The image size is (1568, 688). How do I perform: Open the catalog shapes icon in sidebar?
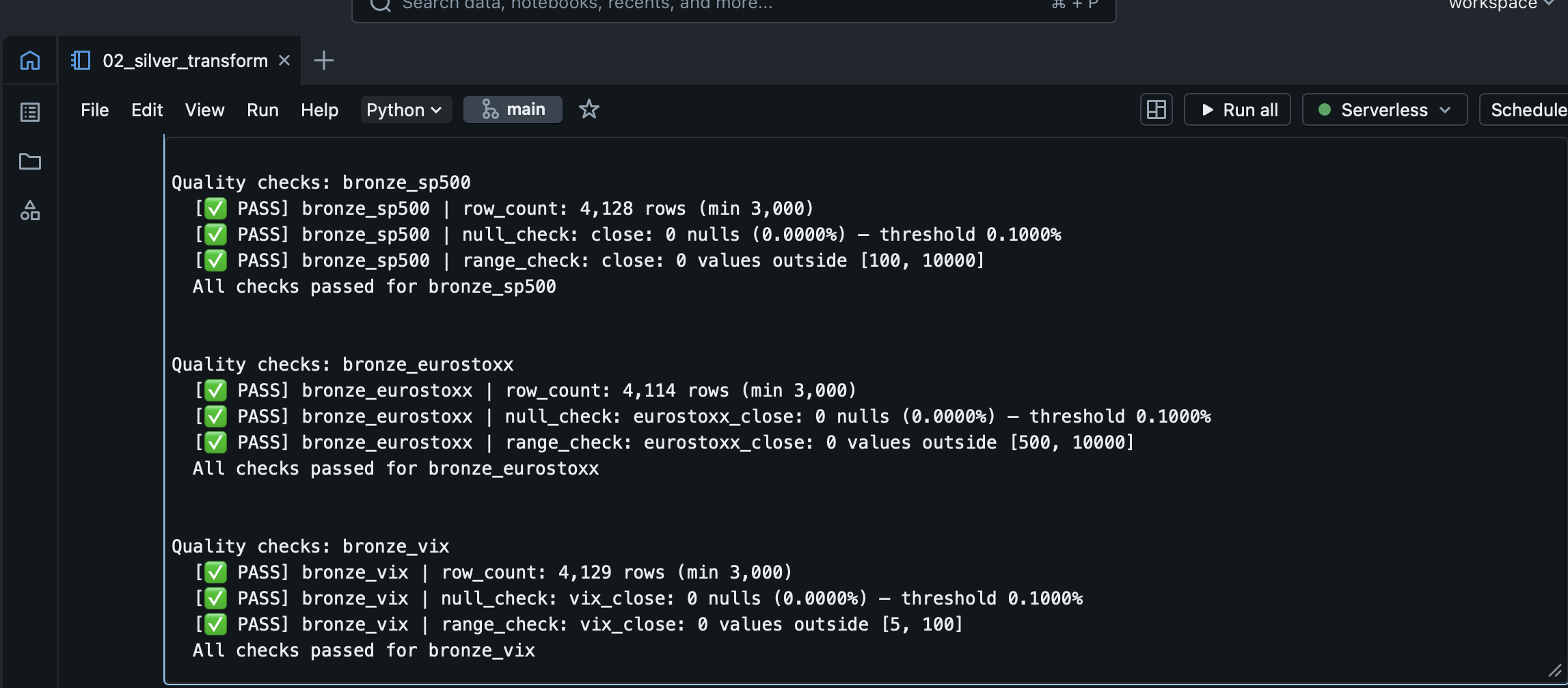pyautogui.click(x=30, y=211)
